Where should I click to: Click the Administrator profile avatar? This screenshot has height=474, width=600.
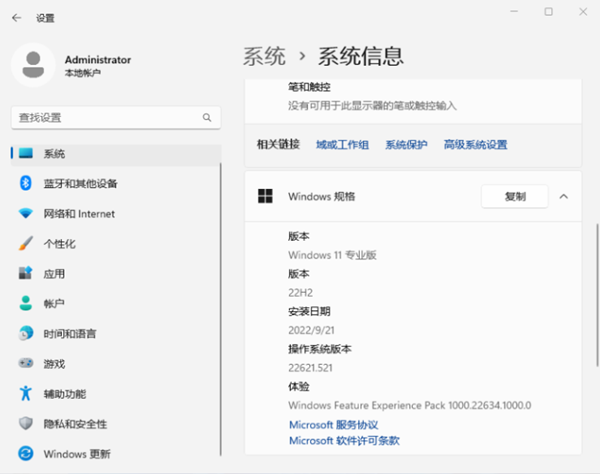[33, 65]
